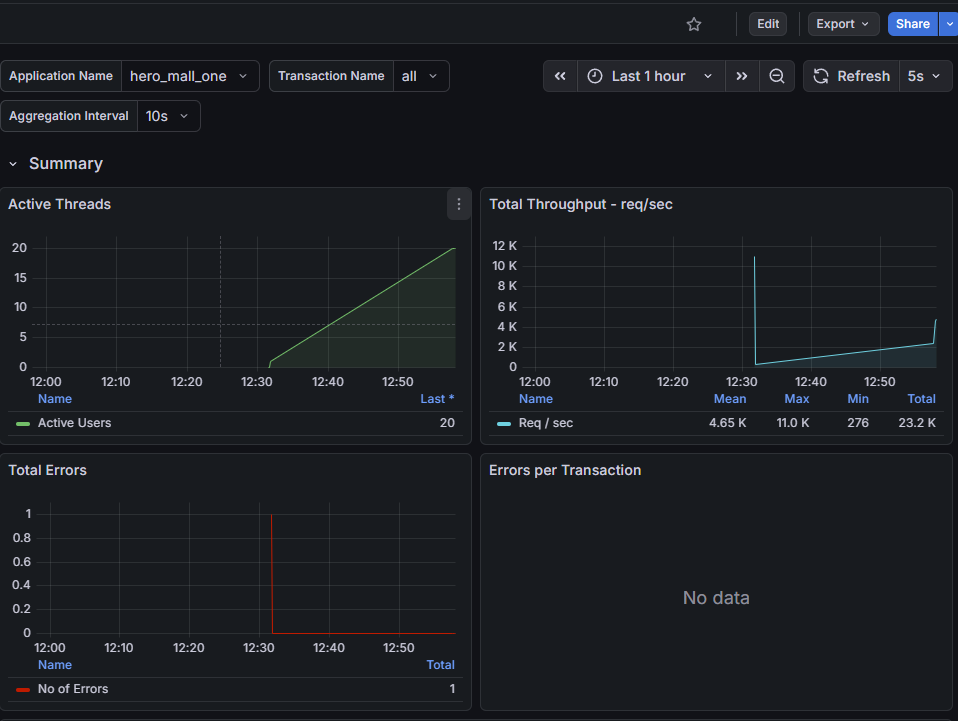Toggle the Active Users legend series

point(74,423)
